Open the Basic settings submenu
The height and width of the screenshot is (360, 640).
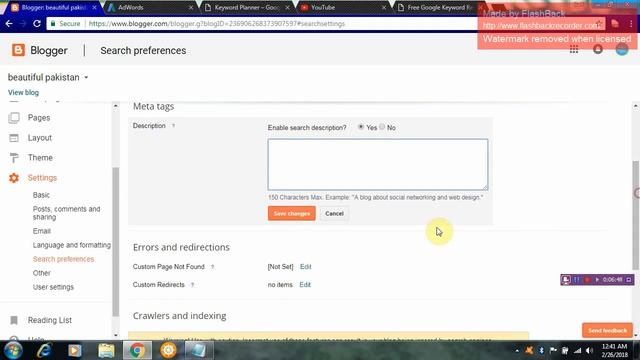click(x=41, y=195)
